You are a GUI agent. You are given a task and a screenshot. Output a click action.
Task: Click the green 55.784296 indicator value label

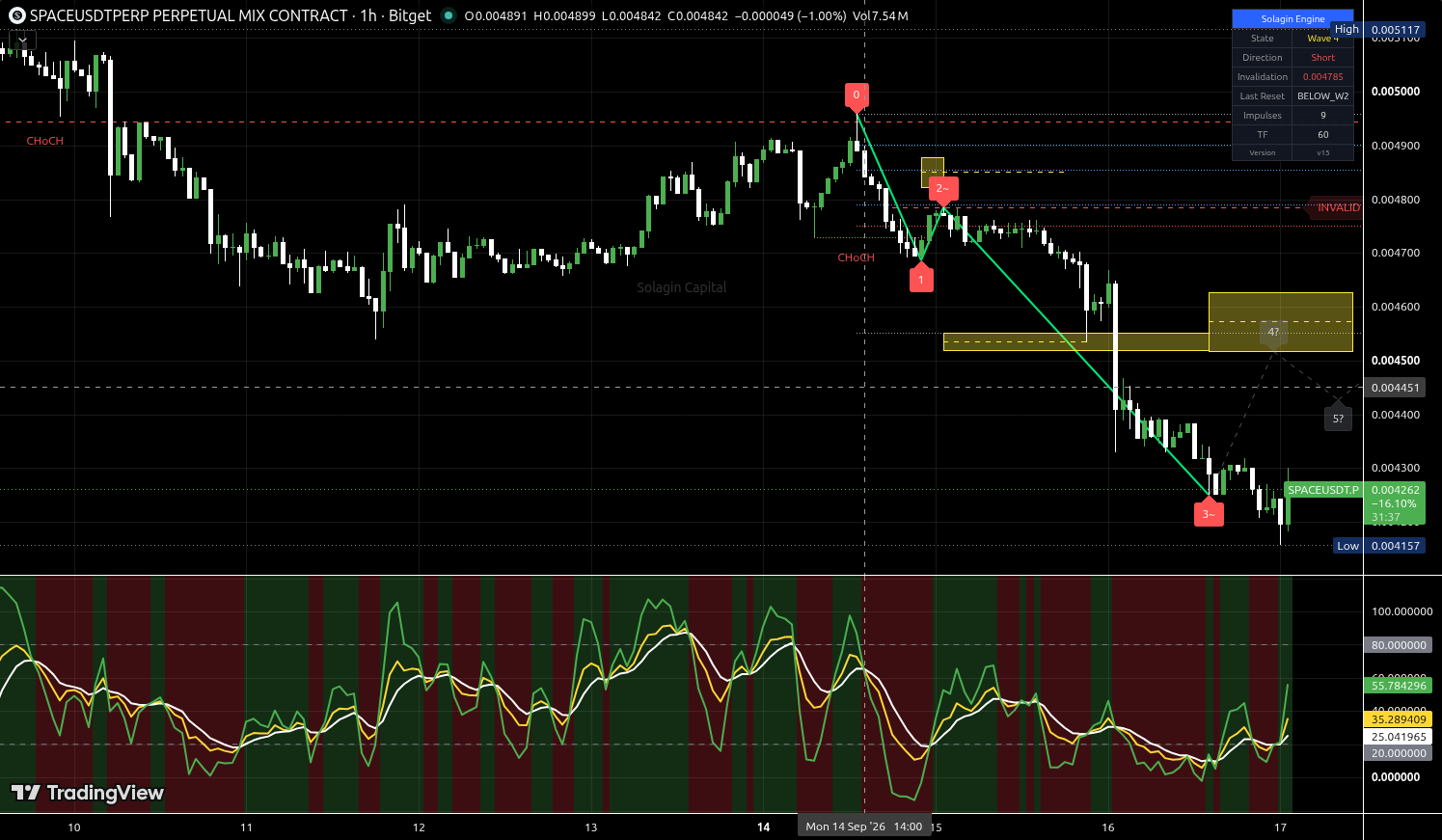(x=1399, y=686)
